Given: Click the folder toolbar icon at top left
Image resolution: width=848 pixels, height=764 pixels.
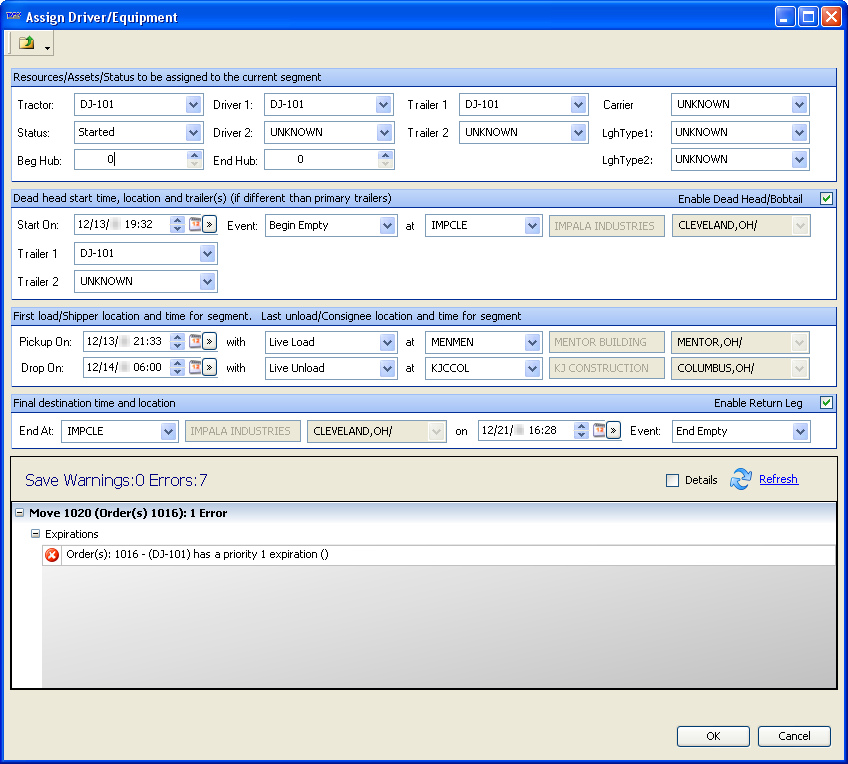Looking at the screenshot, I should (27, 43).
